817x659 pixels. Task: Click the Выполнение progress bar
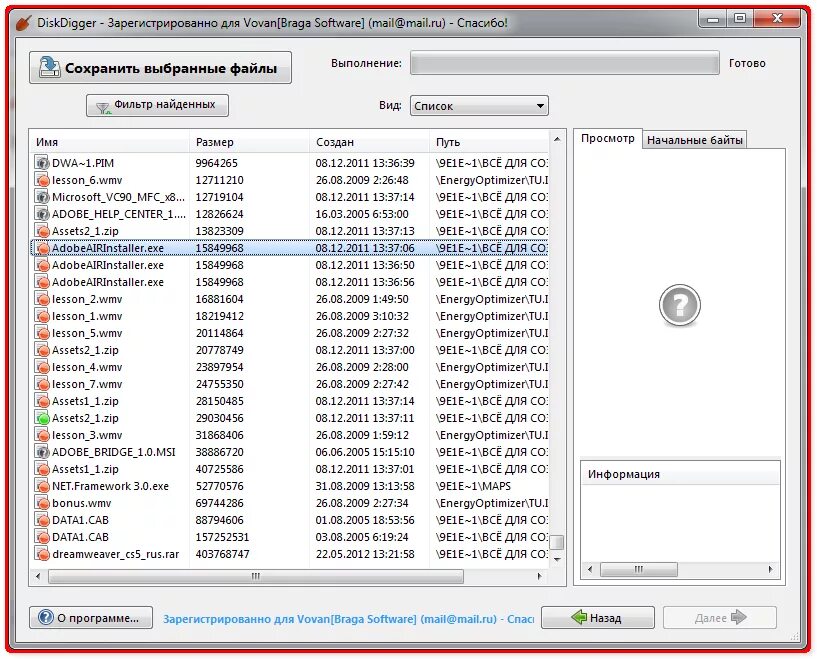coord(565,63)
